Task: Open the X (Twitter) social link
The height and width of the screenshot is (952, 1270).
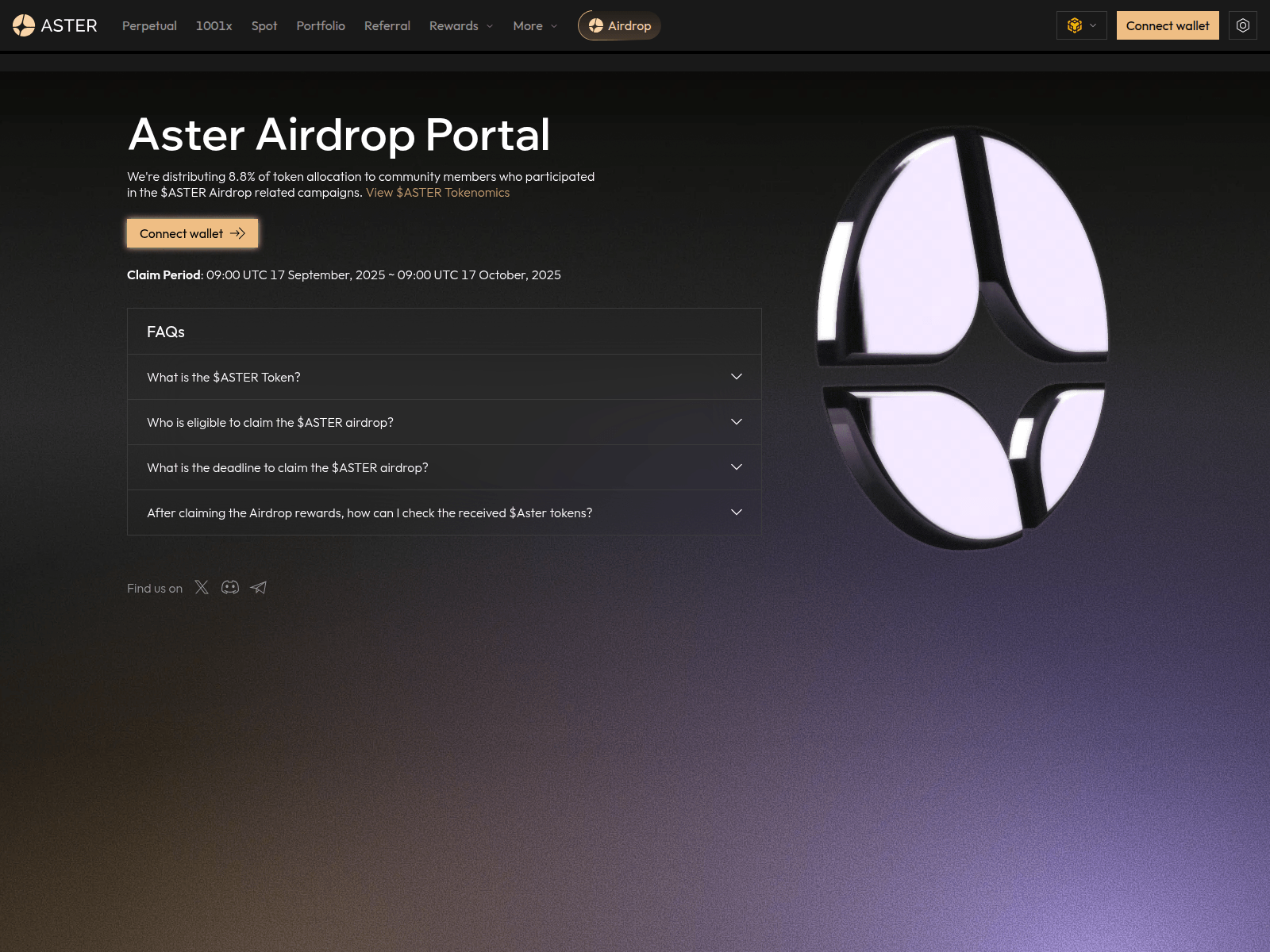Action: pos(202,587)
